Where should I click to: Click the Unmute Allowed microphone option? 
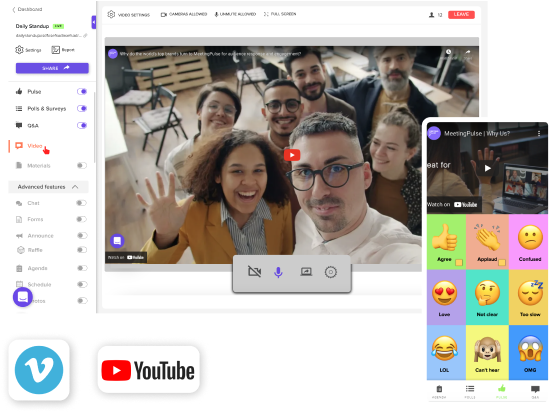coord(235,14)
